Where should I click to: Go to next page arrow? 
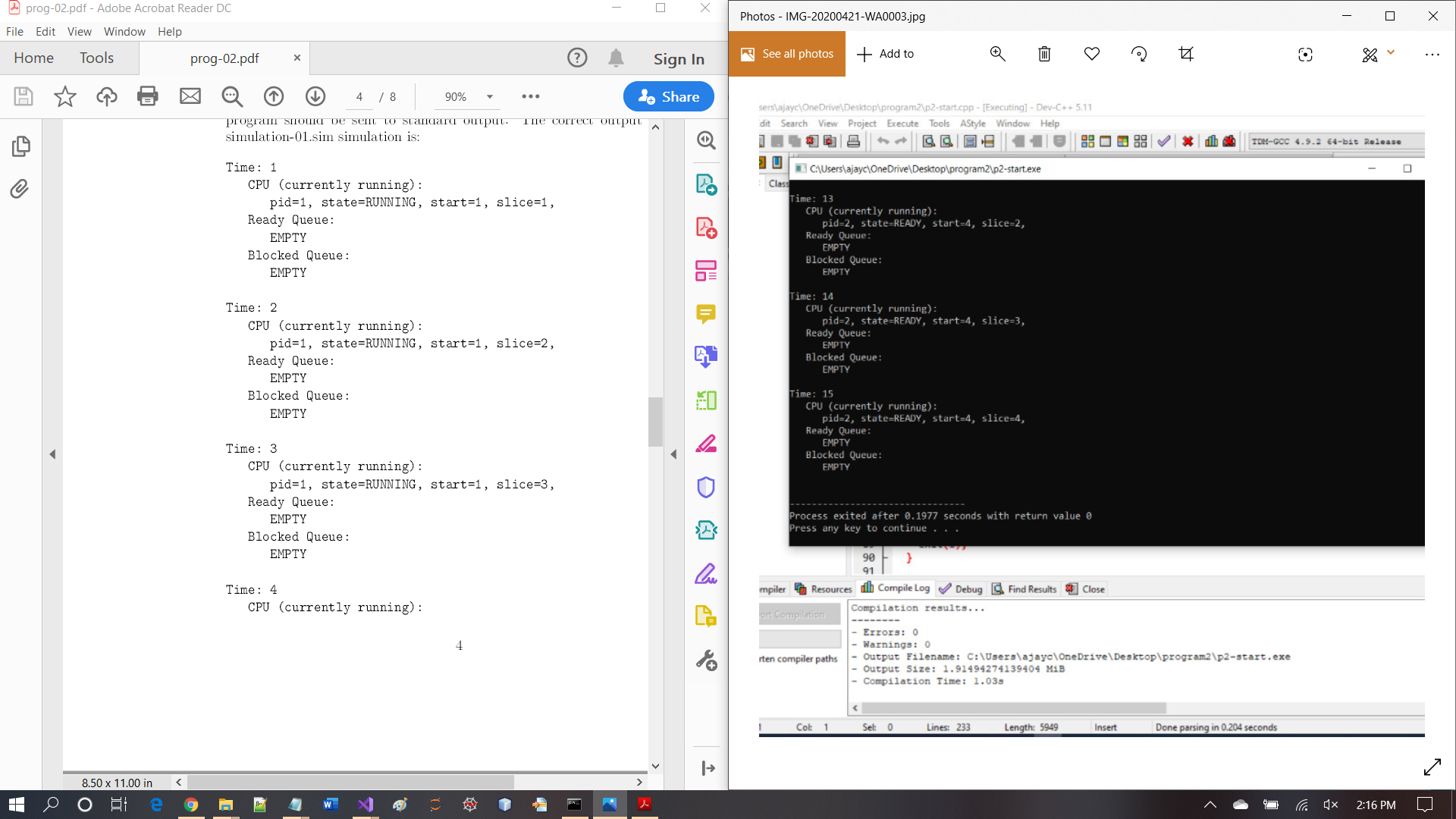315,96
